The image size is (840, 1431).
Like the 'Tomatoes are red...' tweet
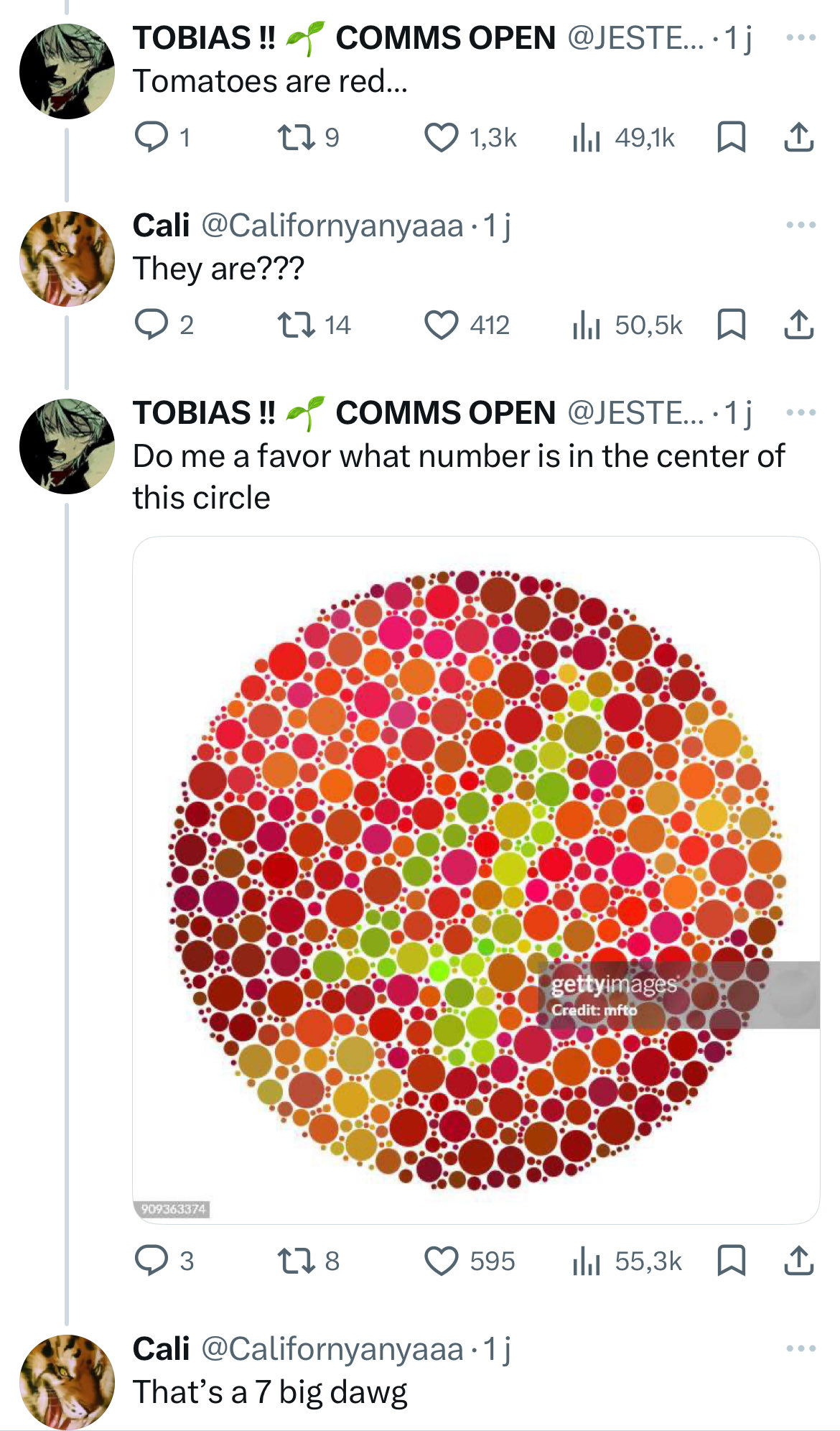click(x=441, y=136)
